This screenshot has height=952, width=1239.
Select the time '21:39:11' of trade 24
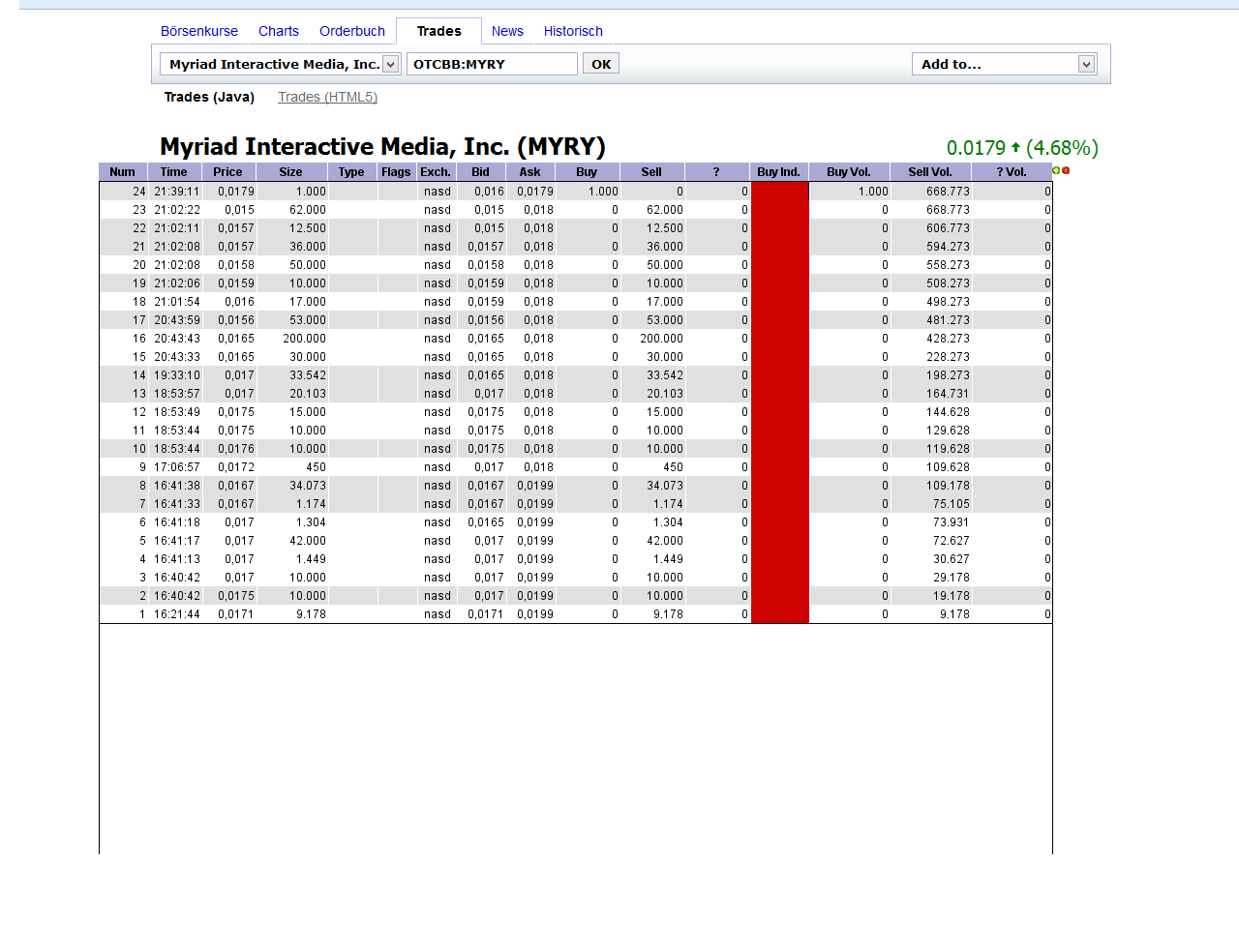(x=177, y=192)
